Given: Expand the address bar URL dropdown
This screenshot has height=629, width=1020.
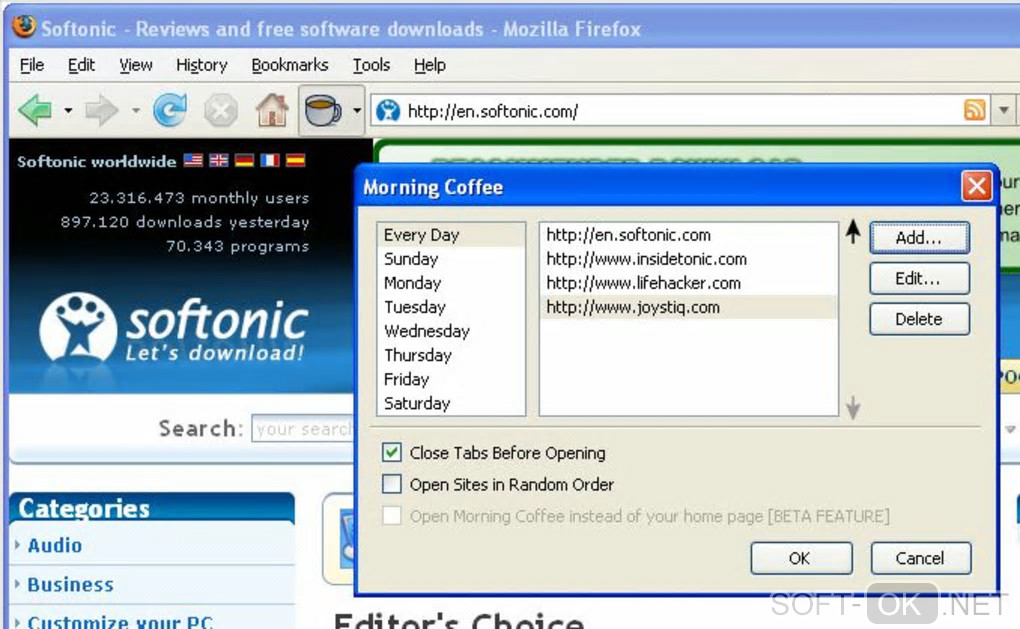Looking at the screenshot, I should (x=1004, y=111).
